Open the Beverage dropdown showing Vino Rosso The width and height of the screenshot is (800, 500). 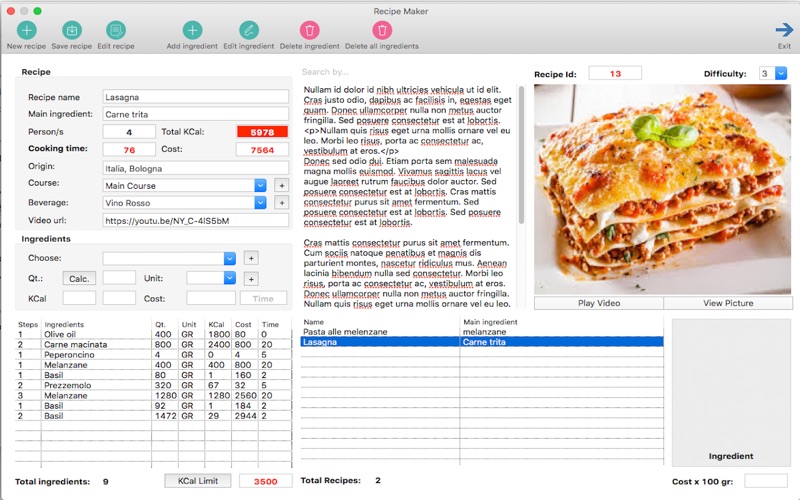coord(260,203)
